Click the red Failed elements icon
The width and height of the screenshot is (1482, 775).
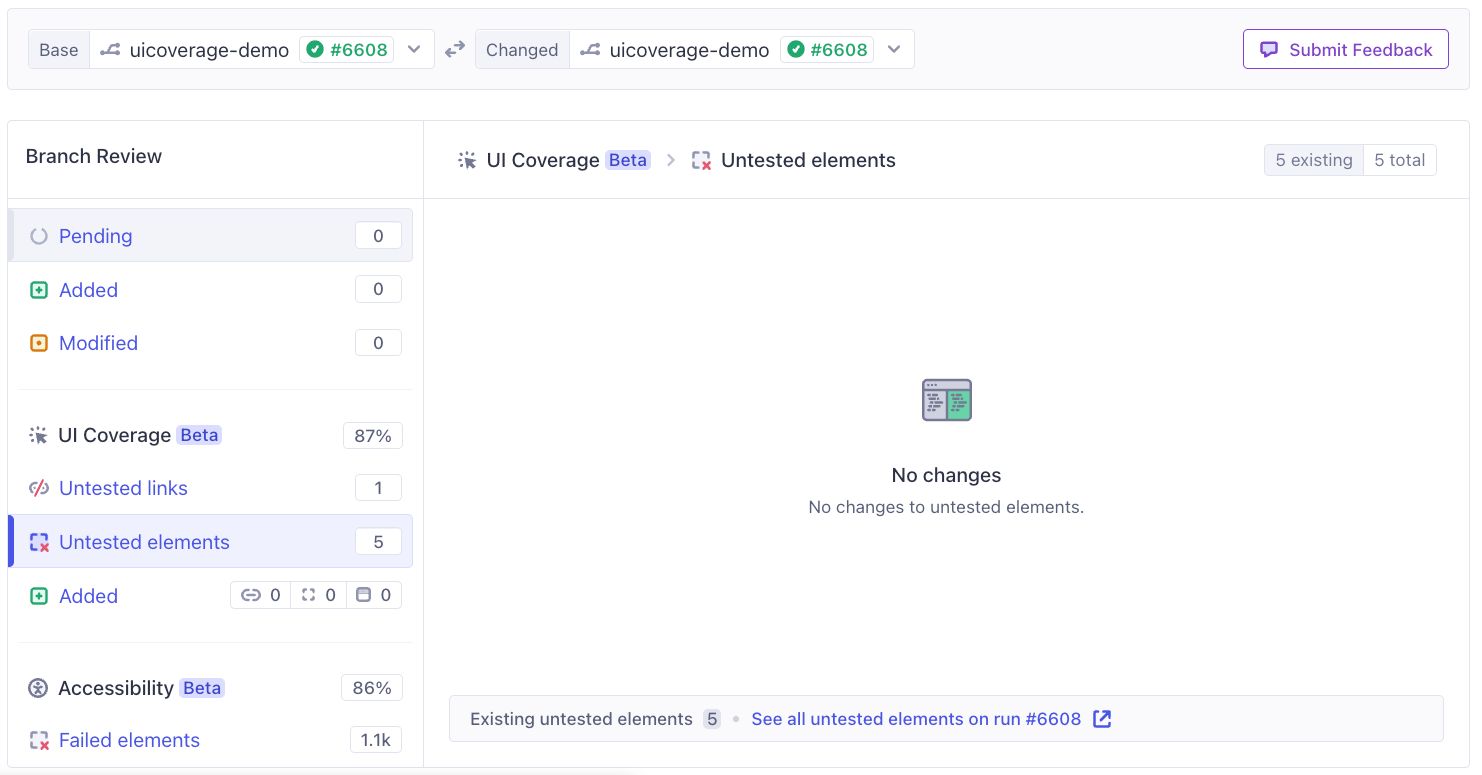pos(38,740)
